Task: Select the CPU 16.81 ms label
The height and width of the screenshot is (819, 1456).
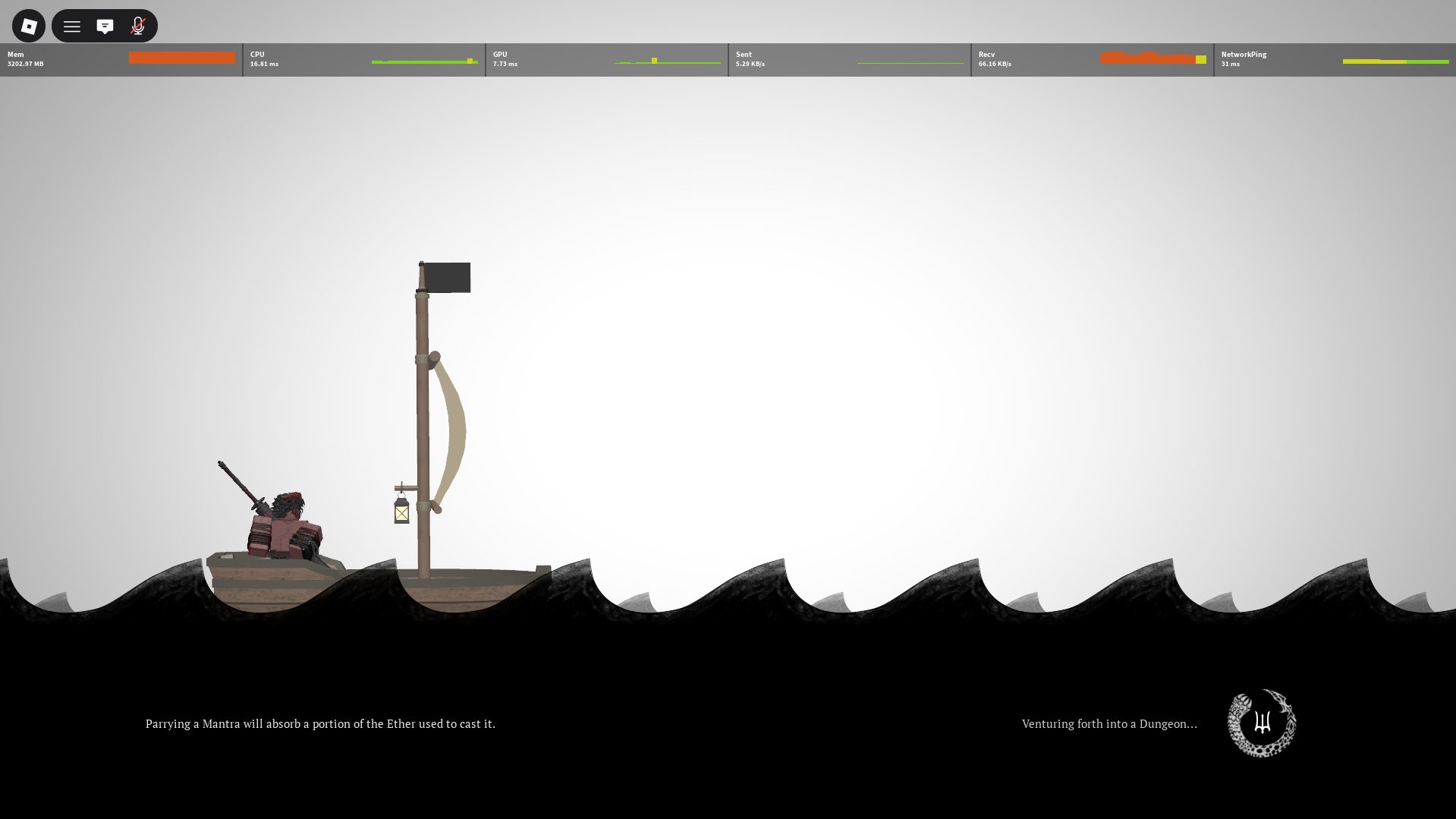Action: coord(264,59)
